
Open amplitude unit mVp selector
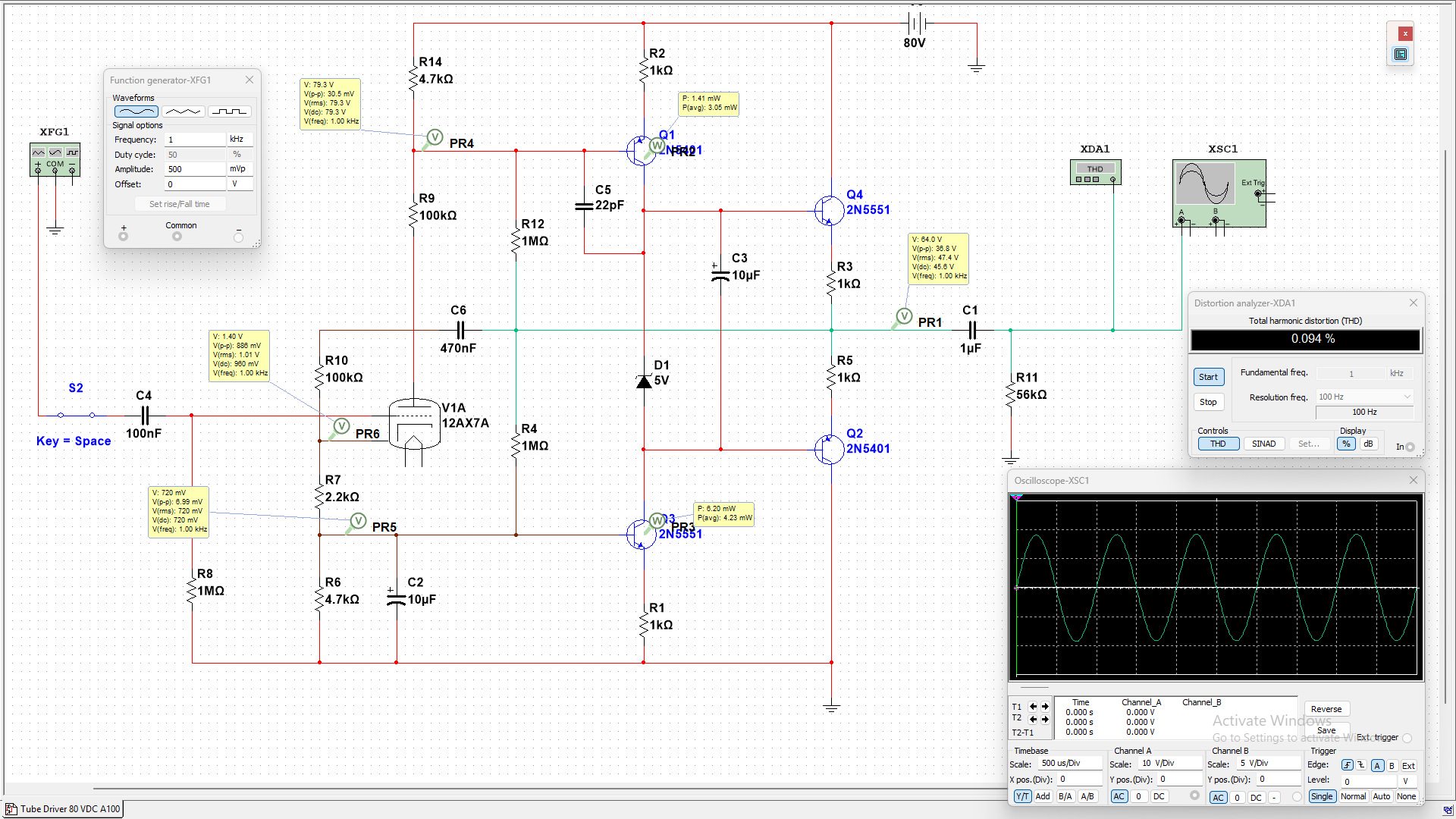point(240,169)
